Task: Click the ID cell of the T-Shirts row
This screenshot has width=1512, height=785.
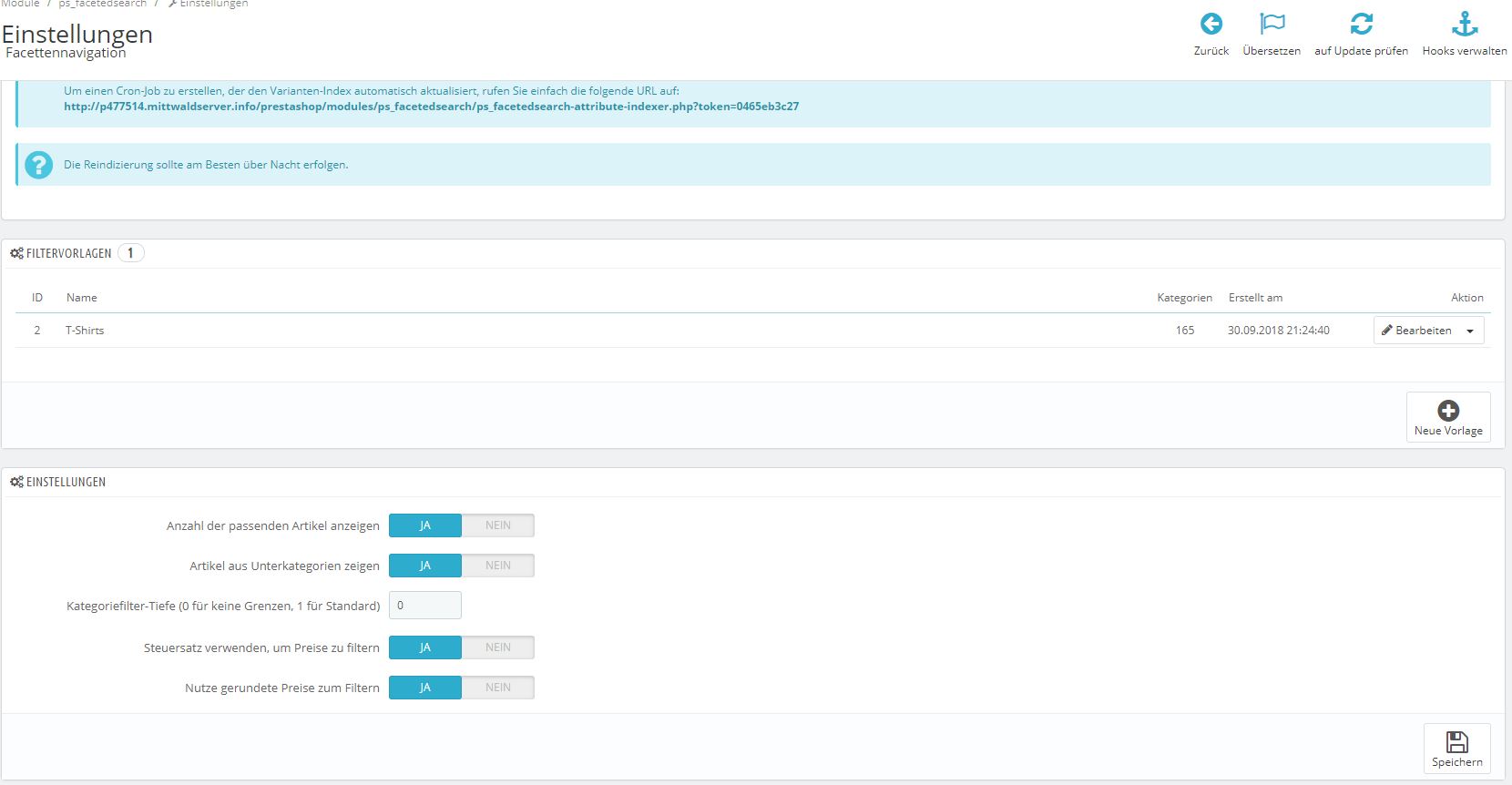Action: point(37,331)
